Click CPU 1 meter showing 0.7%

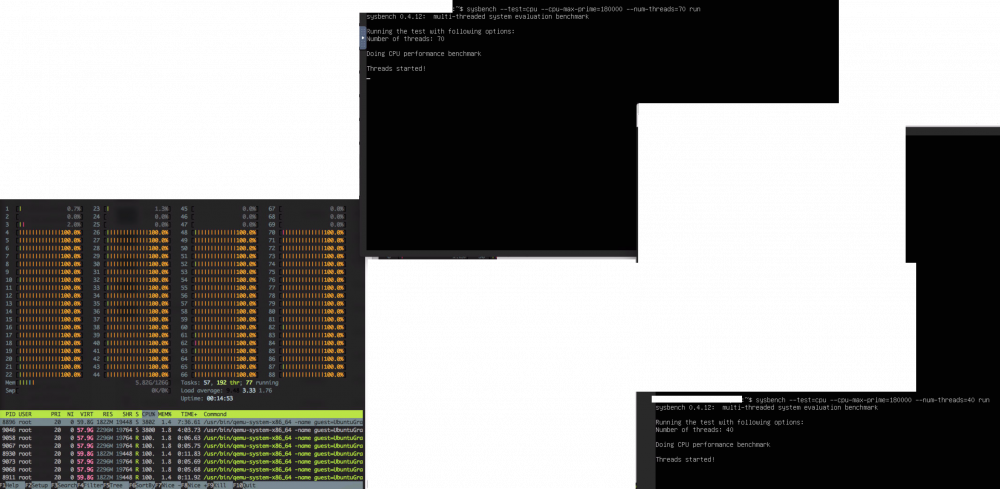pos(44,208)
